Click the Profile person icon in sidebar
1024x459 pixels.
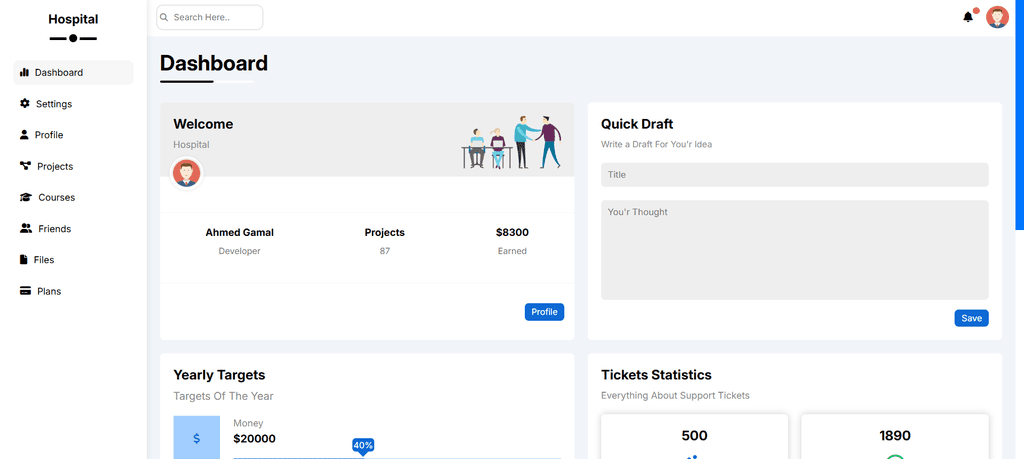(24, 135)
